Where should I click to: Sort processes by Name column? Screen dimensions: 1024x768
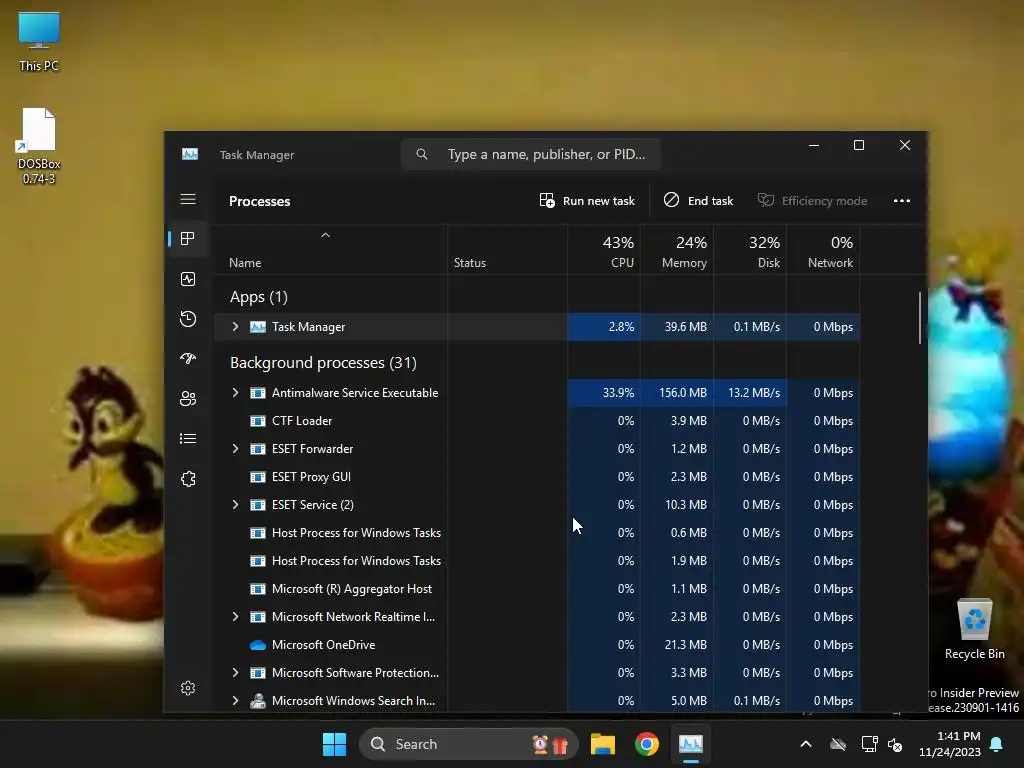pyautogui.click(x=245, y=263)
